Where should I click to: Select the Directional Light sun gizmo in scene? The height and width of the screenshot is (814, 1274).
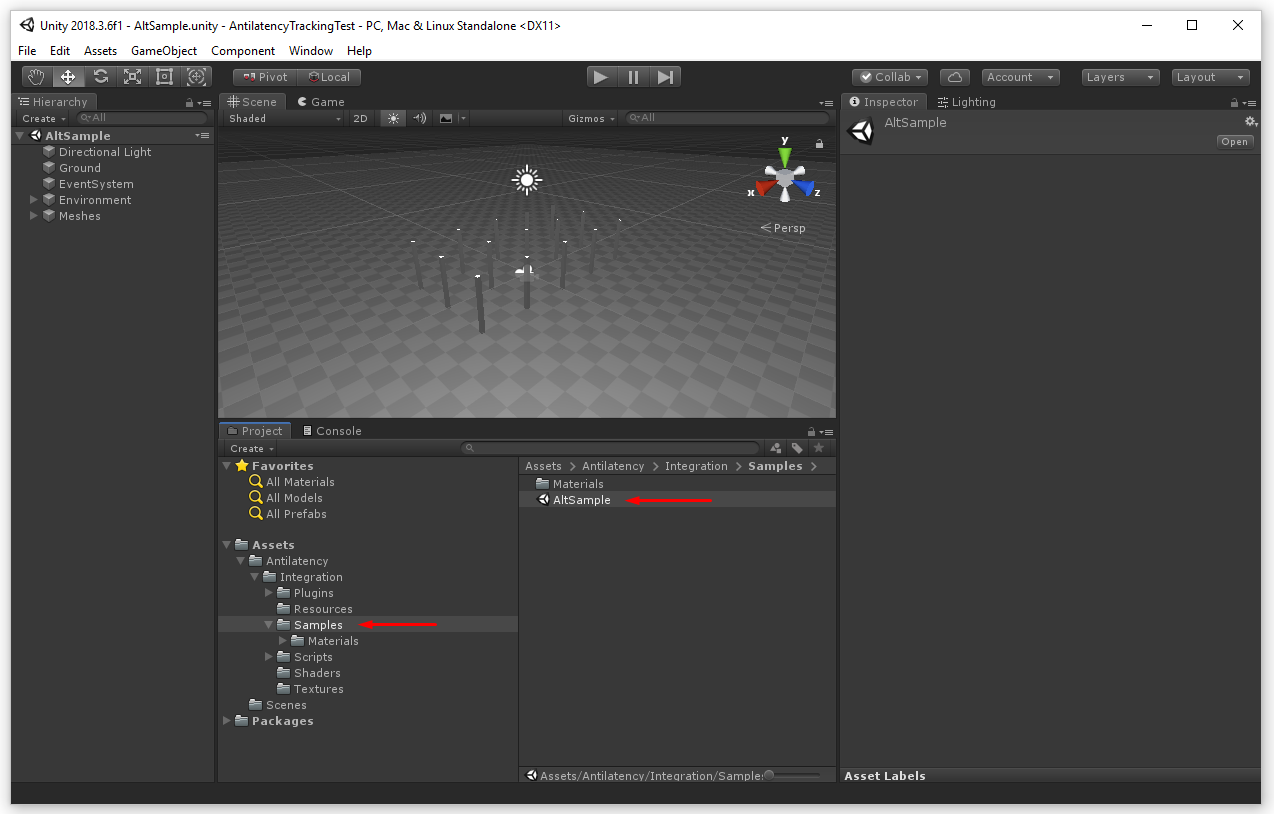pyautogui.click(x=526, y=180)
